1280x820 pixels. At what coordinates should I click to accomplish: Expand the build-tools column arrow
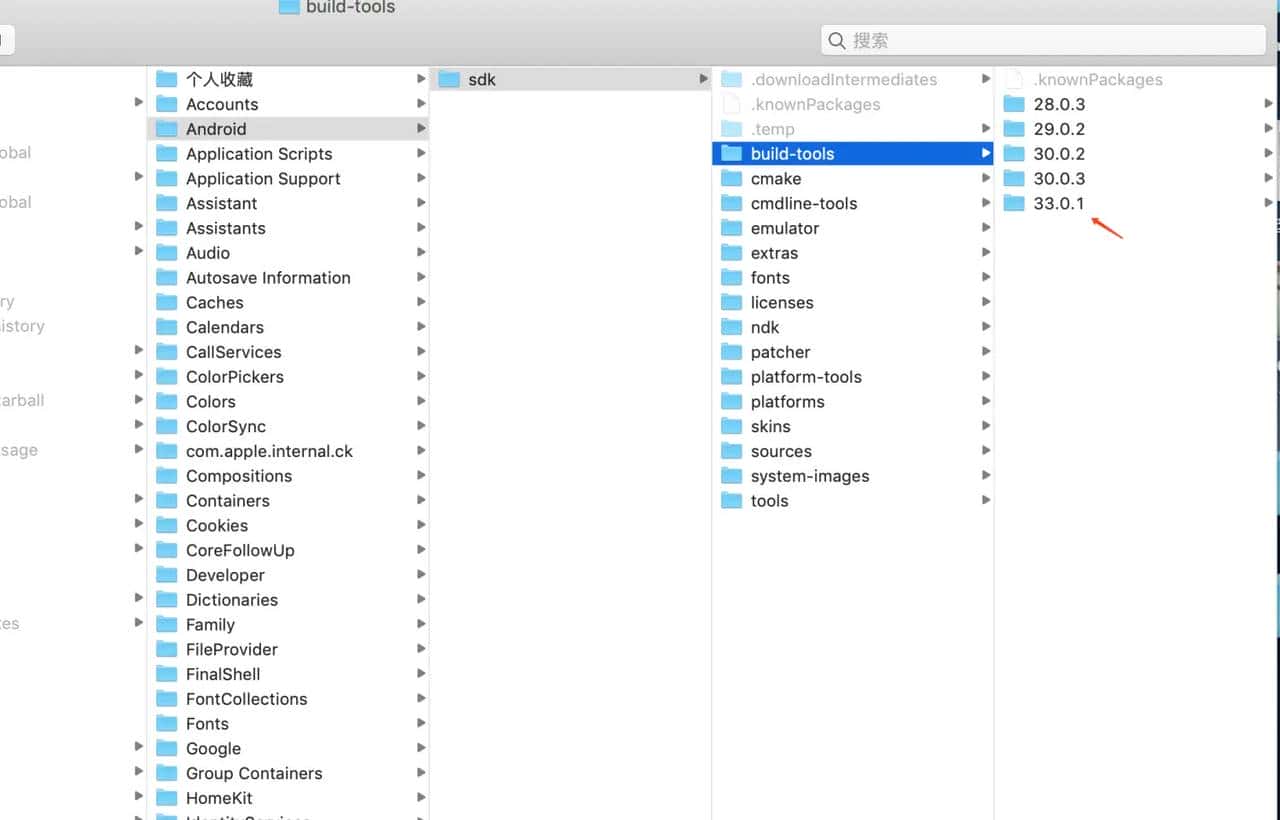click(x=985, y=153)
